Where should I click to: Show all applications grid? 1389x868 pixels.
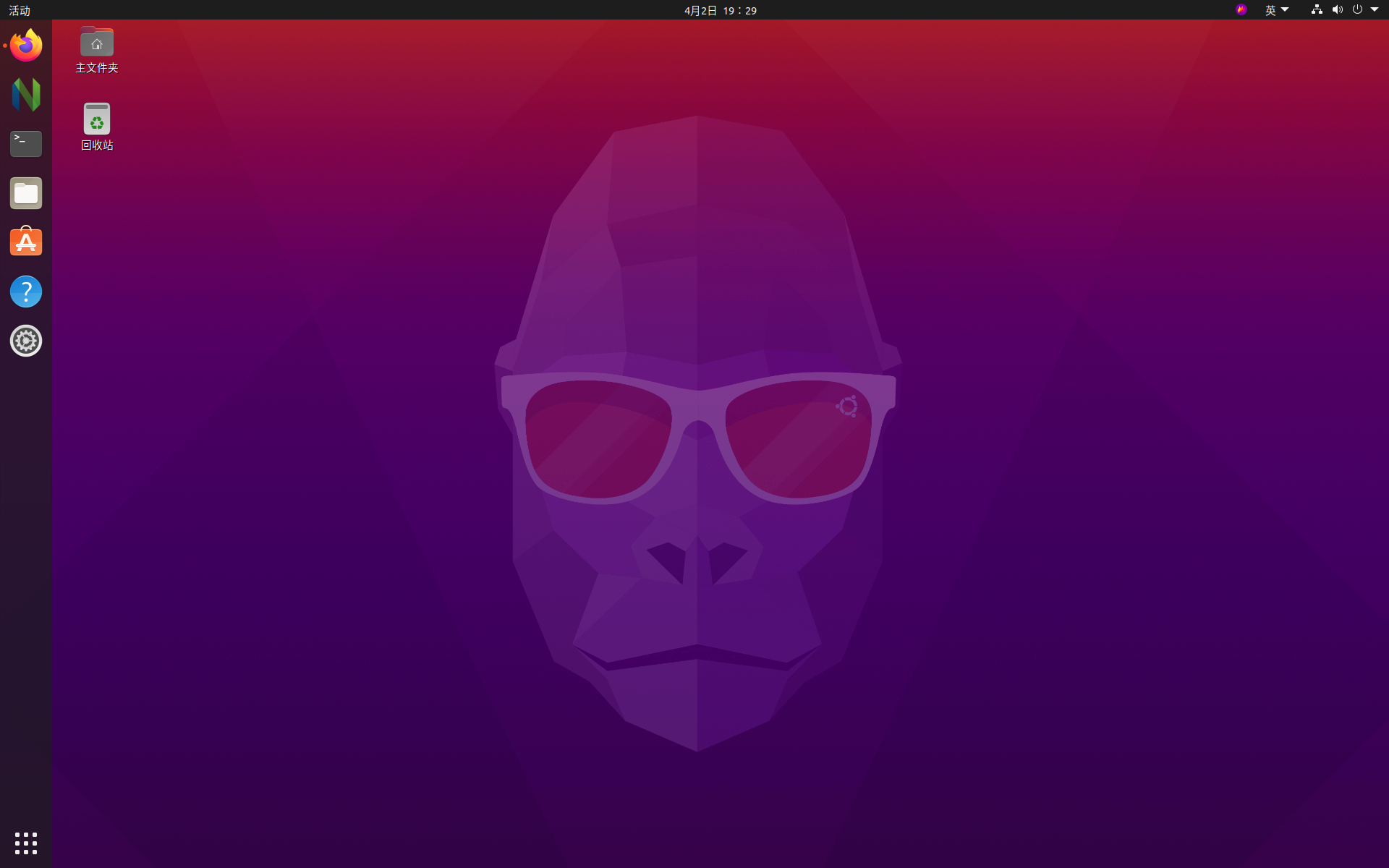[26, 843]
